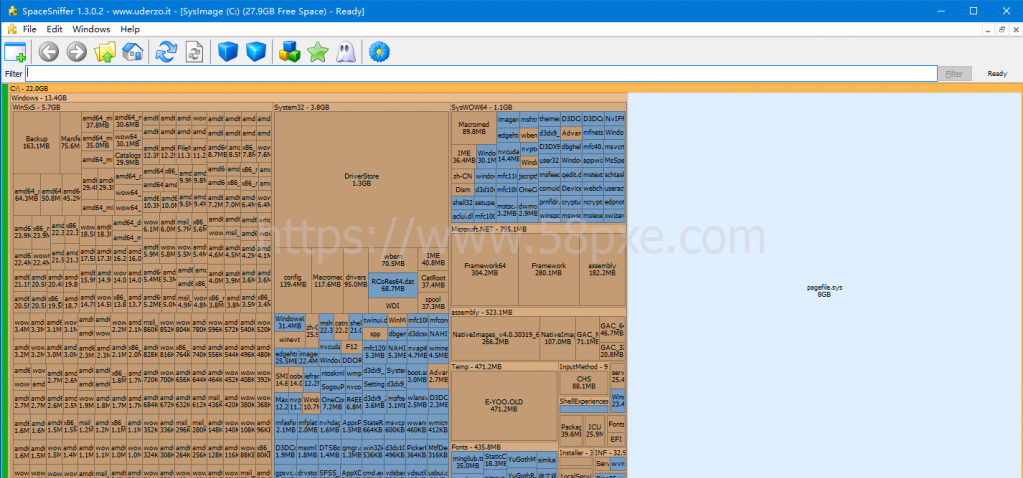The image size is (1023, 478).
Task: Select the drivers 95.0MB block
Action: [356, 280]
